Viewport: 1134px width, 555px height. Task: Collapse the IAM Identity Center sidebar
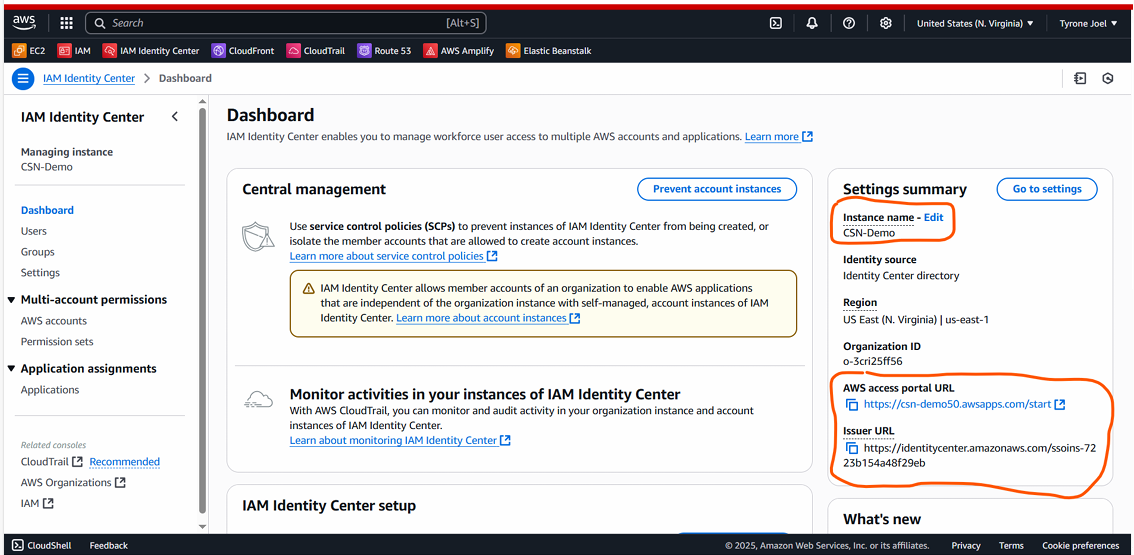[174, 116]
